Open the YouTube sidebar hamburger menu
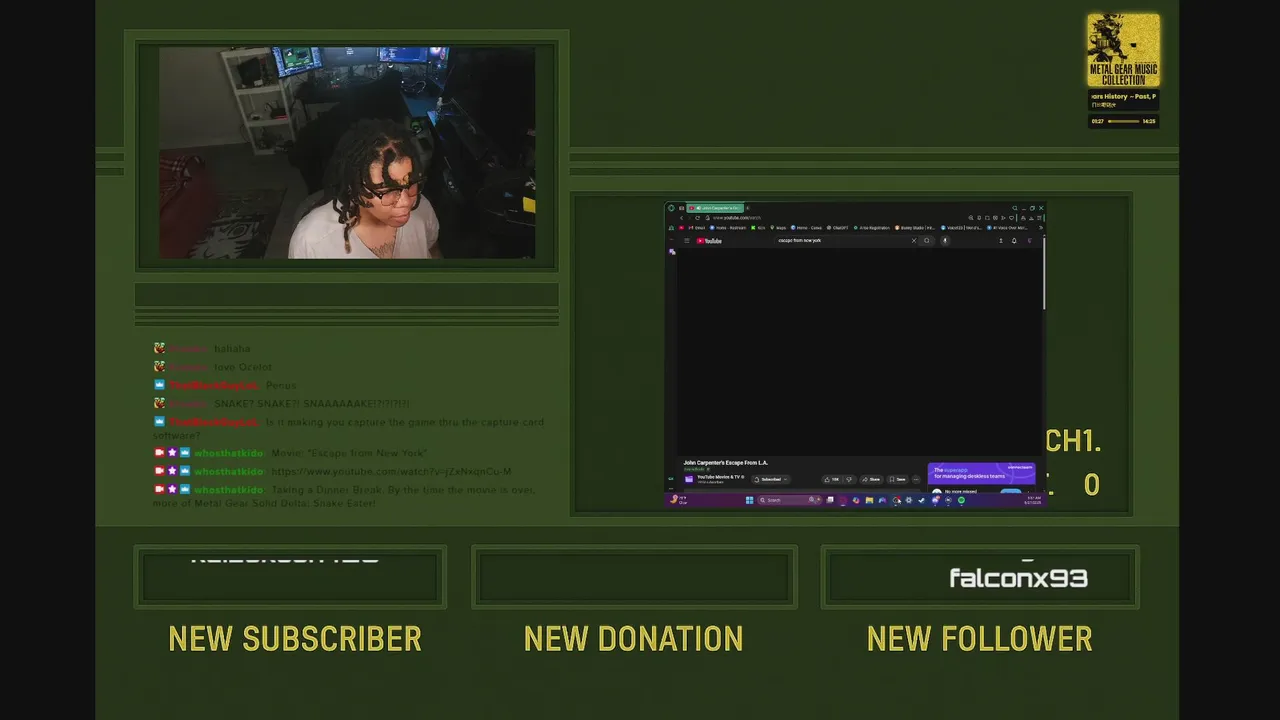The image size is (1280, 720). pos(687,241)
